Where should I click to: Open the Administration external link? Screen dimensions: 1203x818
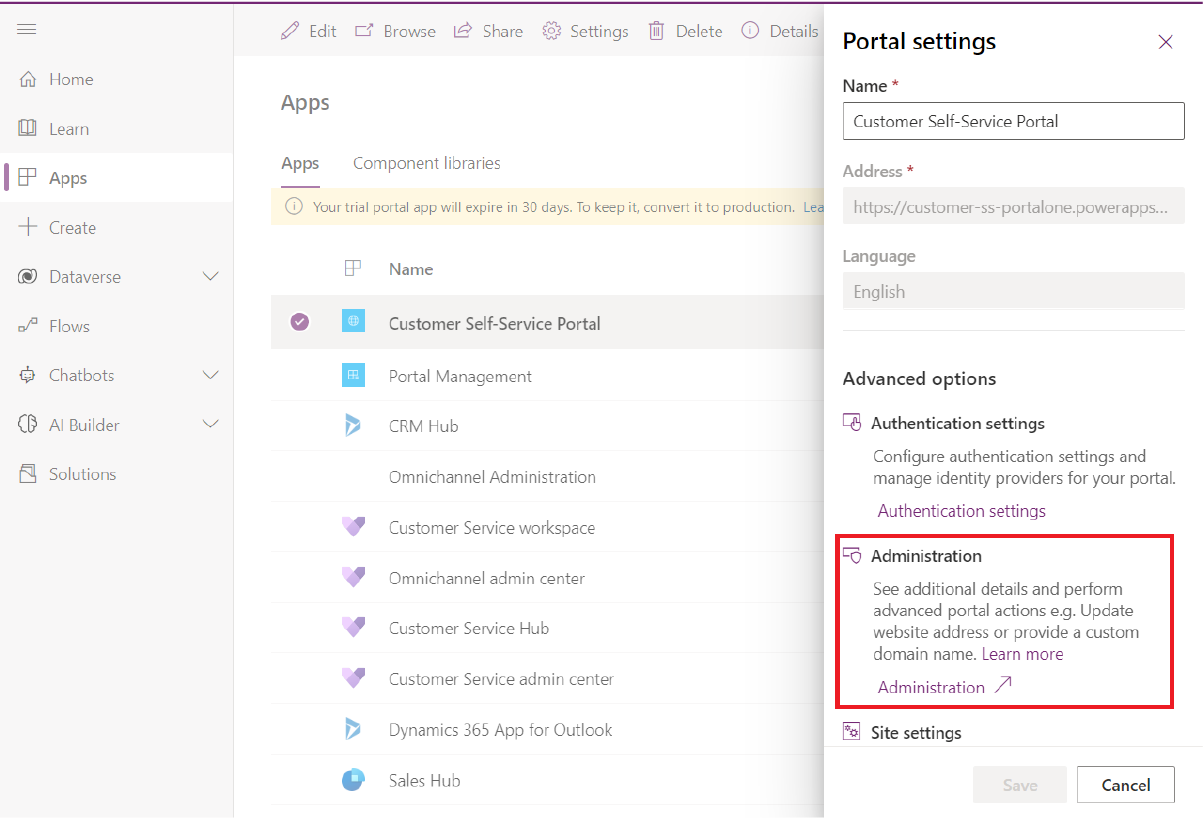pyautogui.click(x=945, y=687)
